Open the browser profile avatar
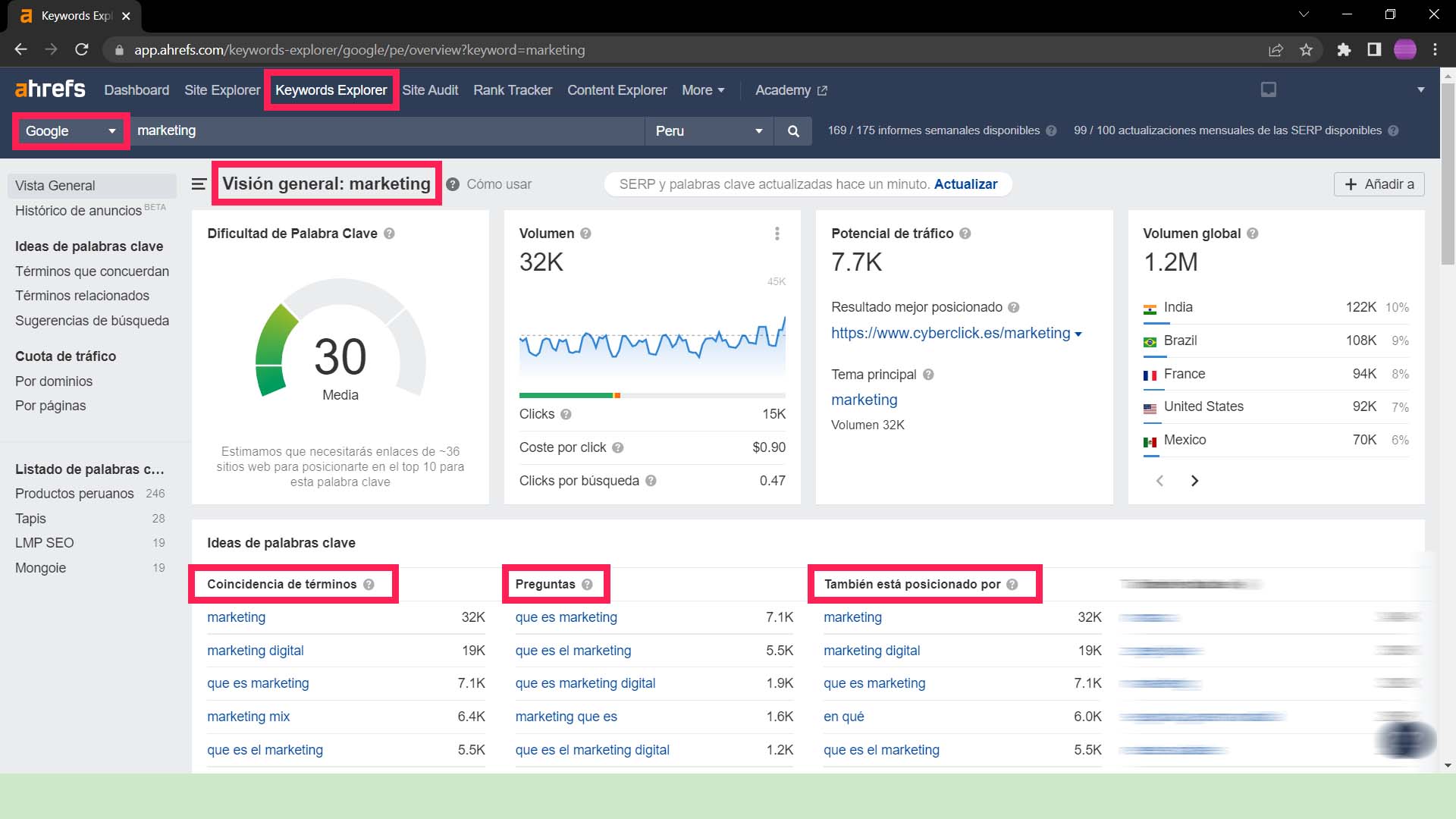Screen dimensions: 1456x819 coord(1404,50)
